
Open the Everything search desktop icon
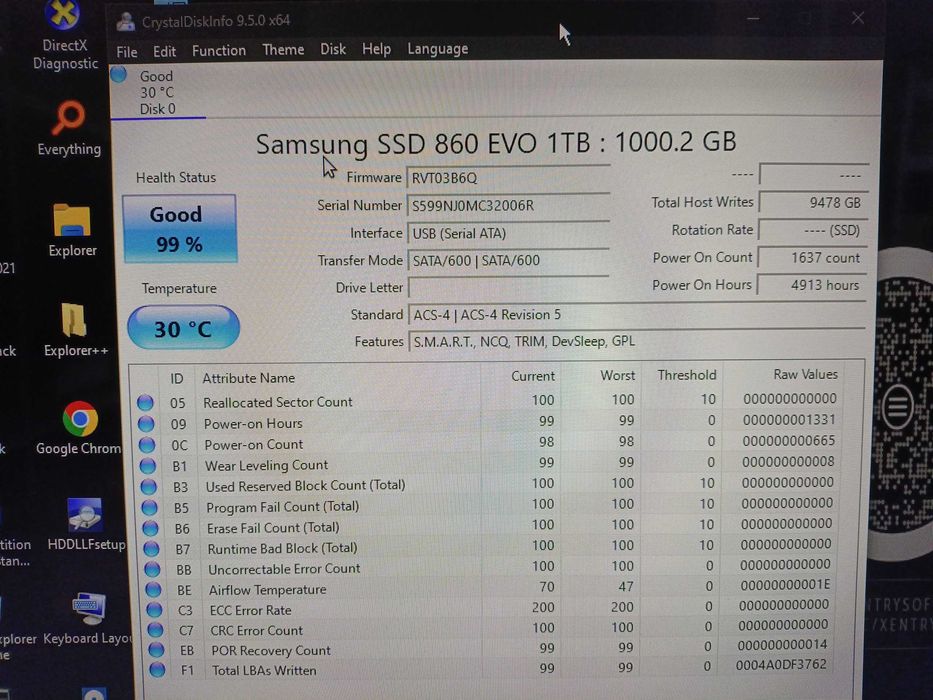pos(69,129)
